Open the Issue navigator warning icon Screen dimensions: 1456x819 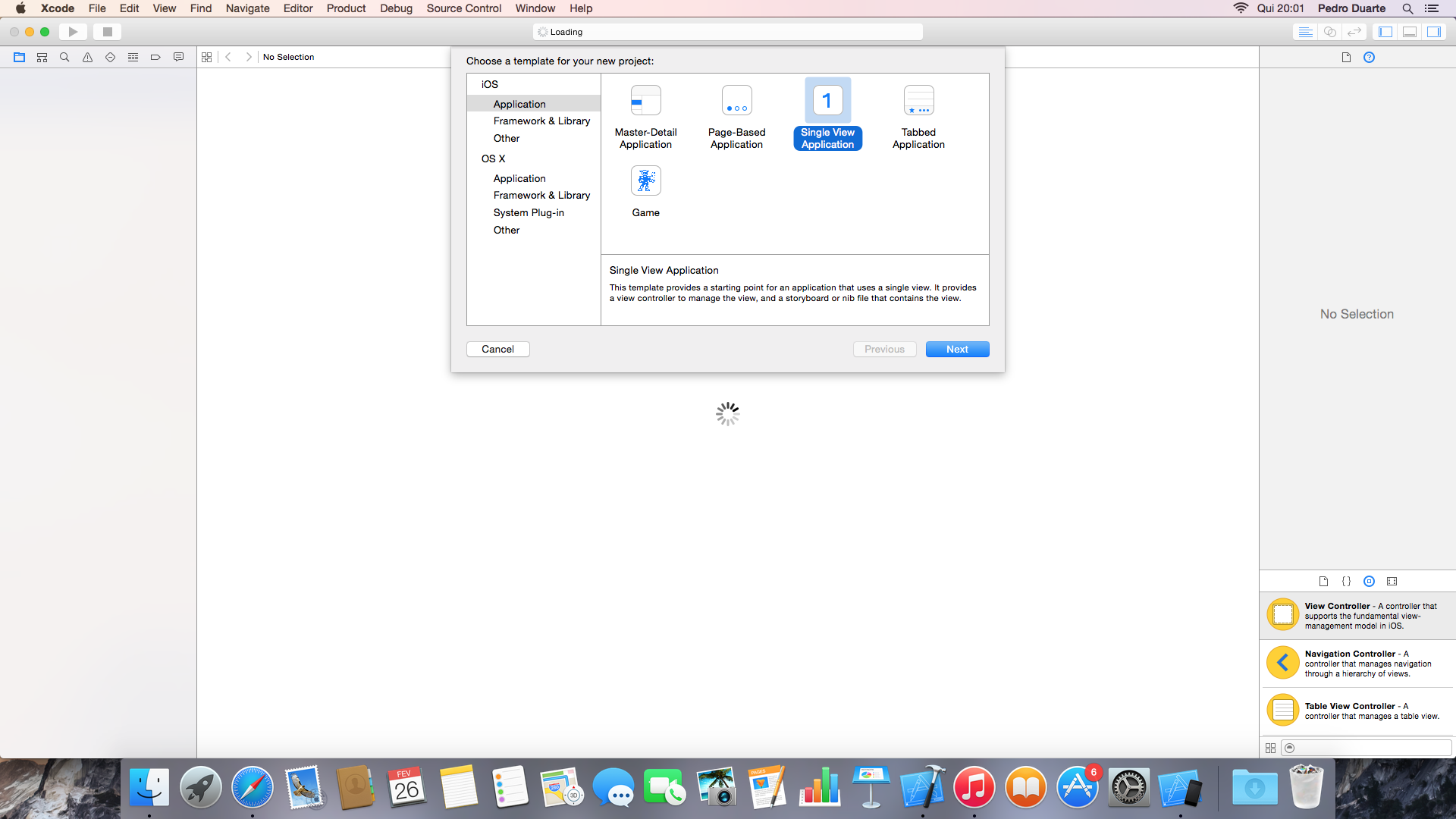tap(87, 57)
